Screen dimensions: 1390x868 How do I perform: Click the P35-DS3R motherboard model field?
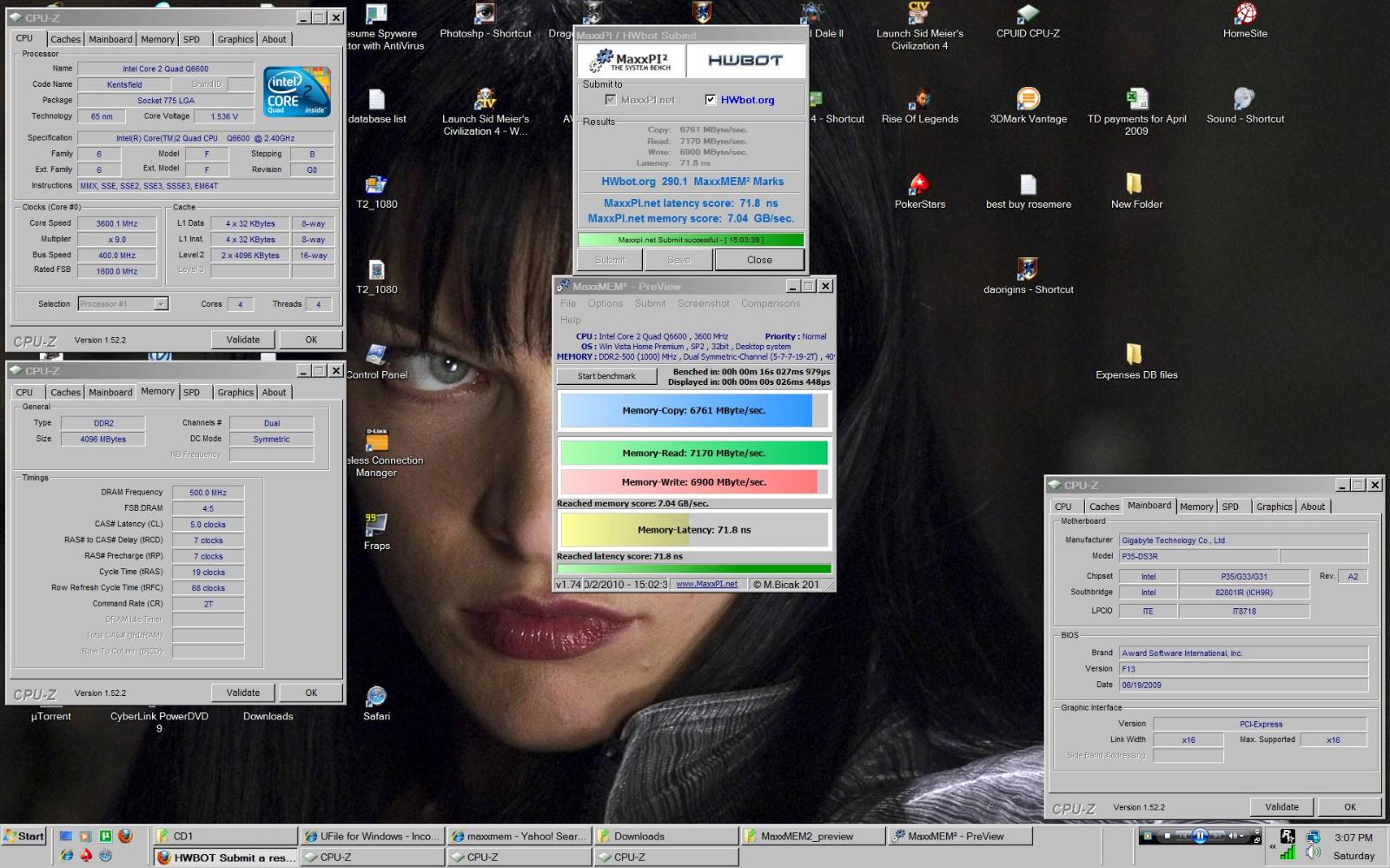1197,556
